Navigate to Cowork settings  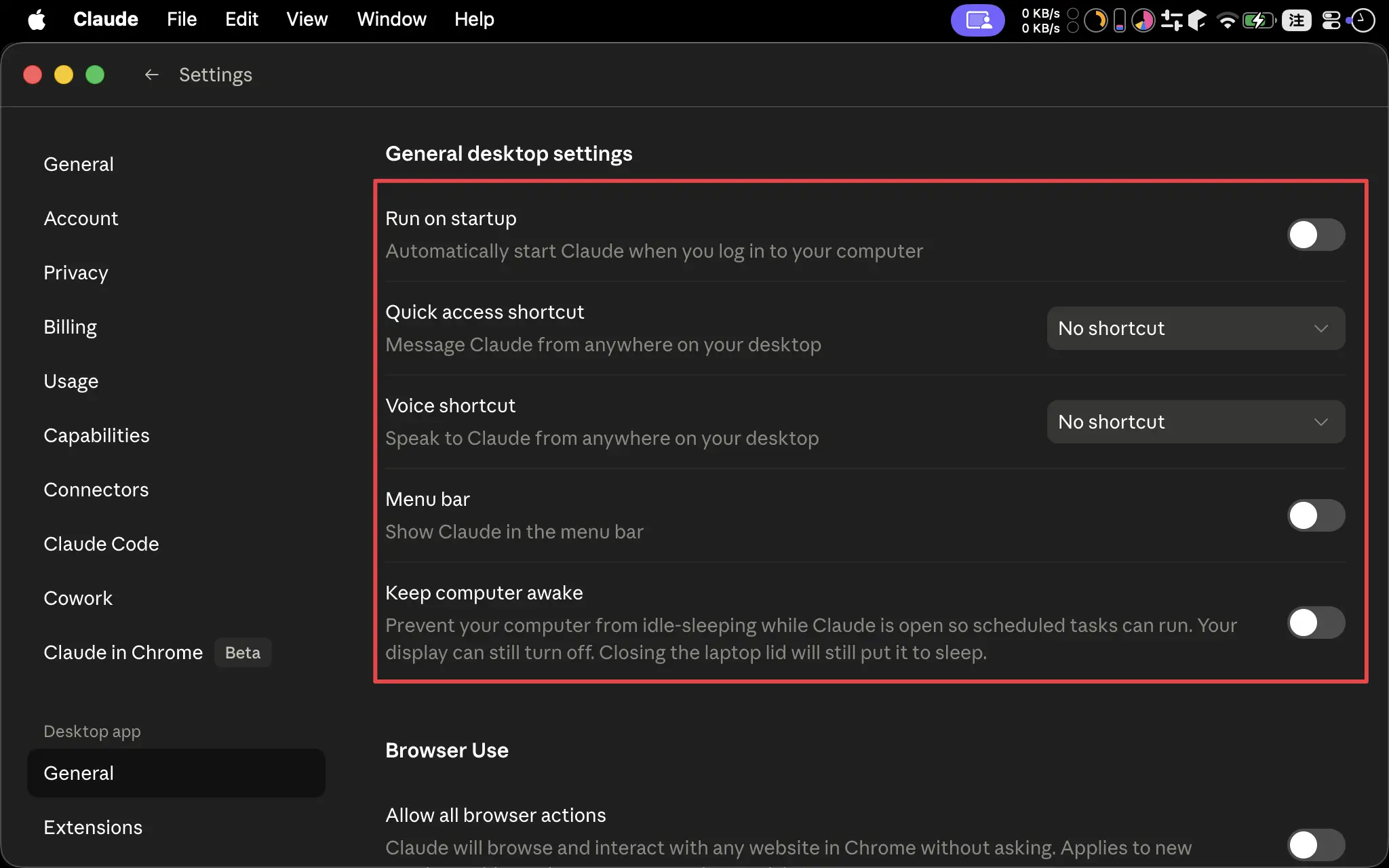coord(78,598)
